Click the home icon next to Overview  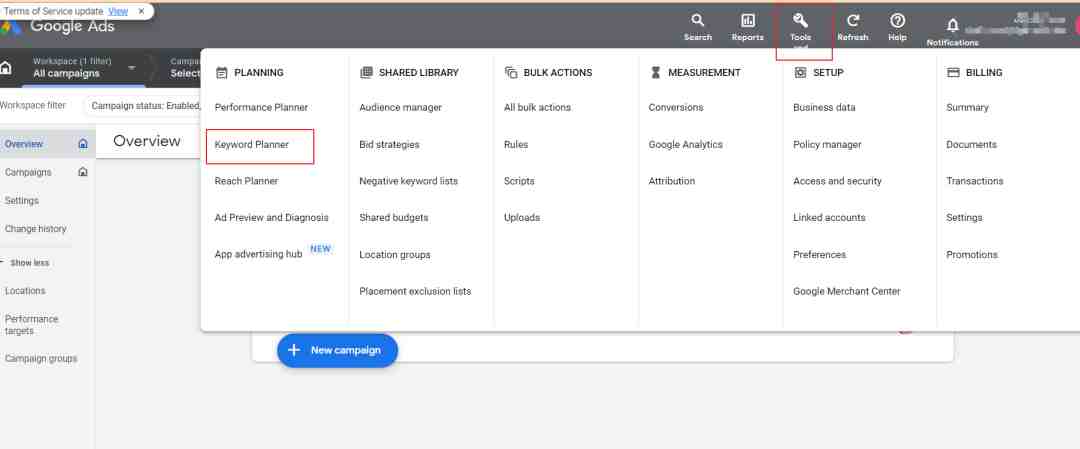[x=83, y=144]
